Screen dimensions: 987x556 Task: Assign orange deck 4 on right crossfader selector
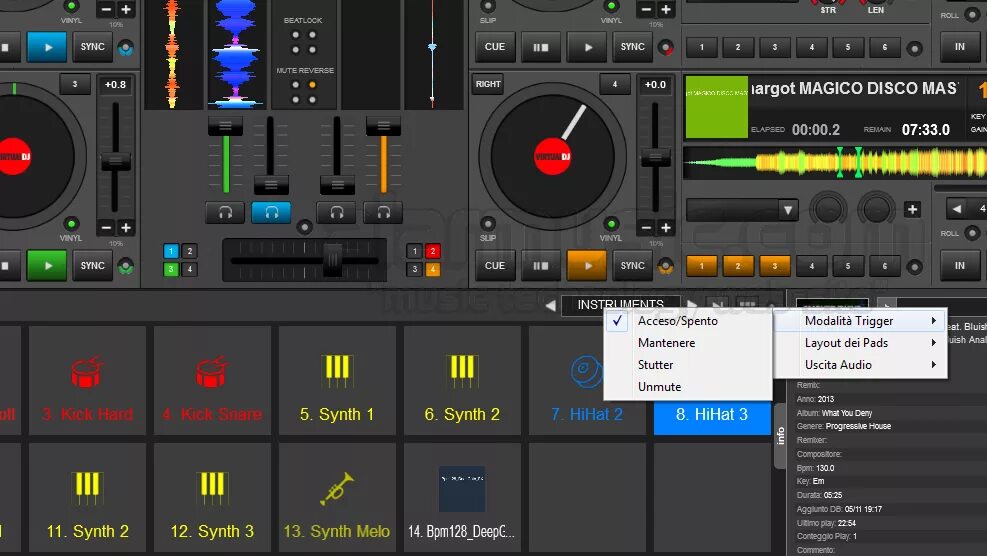(432, 269)
